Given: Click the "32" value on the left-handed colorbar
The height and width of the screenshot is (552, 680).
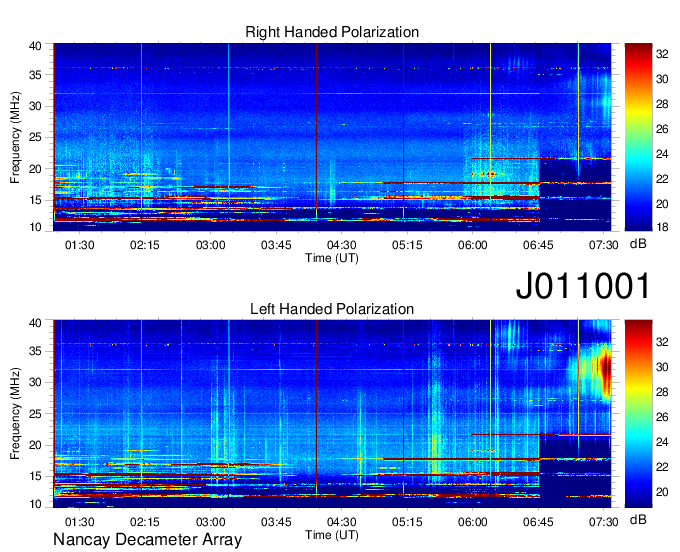Looking at the screenshot, I should (x=662, y=342).
